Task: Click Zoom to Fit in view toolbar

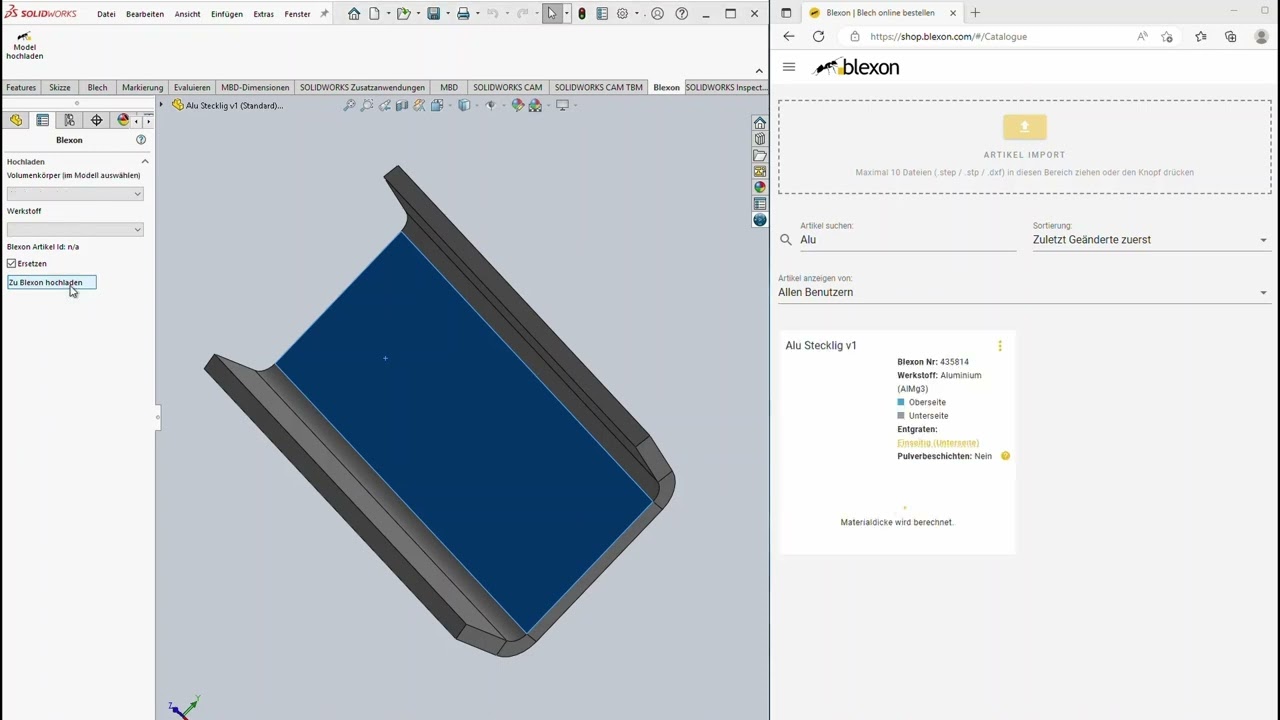Action: point(349,105)
